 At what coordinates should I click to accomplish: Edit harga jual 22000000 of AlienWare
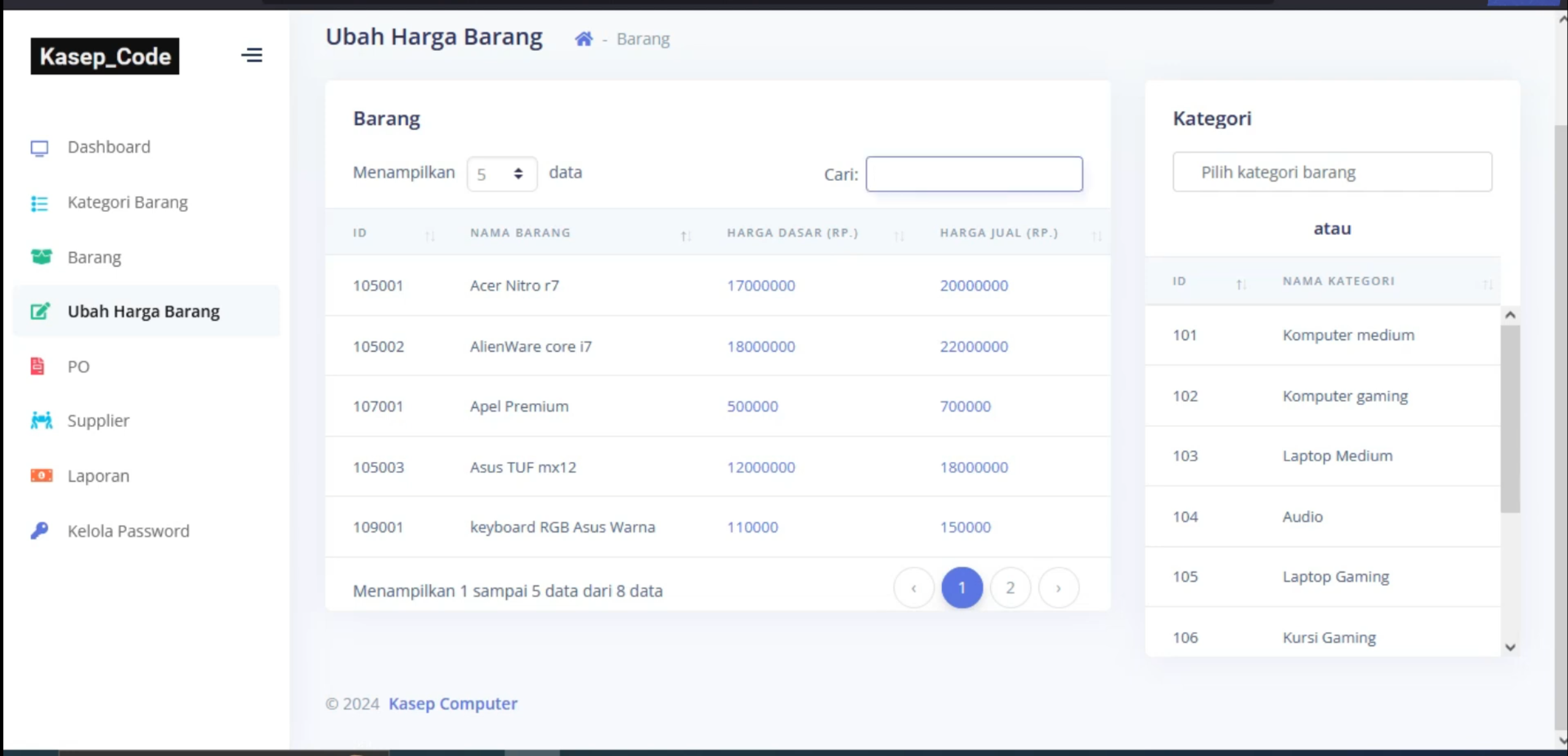point(974,346)
